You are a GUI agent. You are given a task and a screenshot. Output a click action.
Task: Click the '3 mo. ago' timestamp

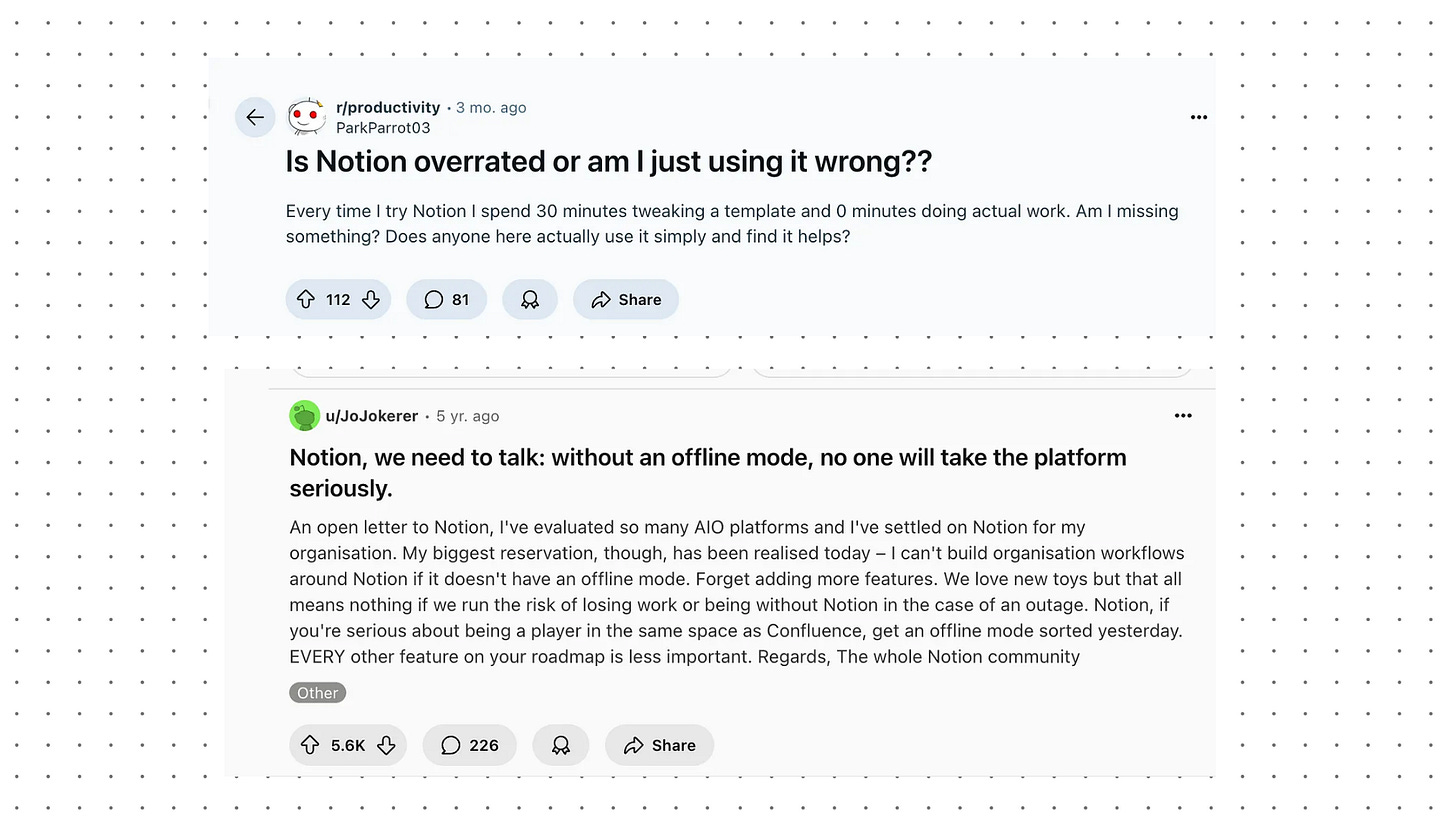[491, 108]
